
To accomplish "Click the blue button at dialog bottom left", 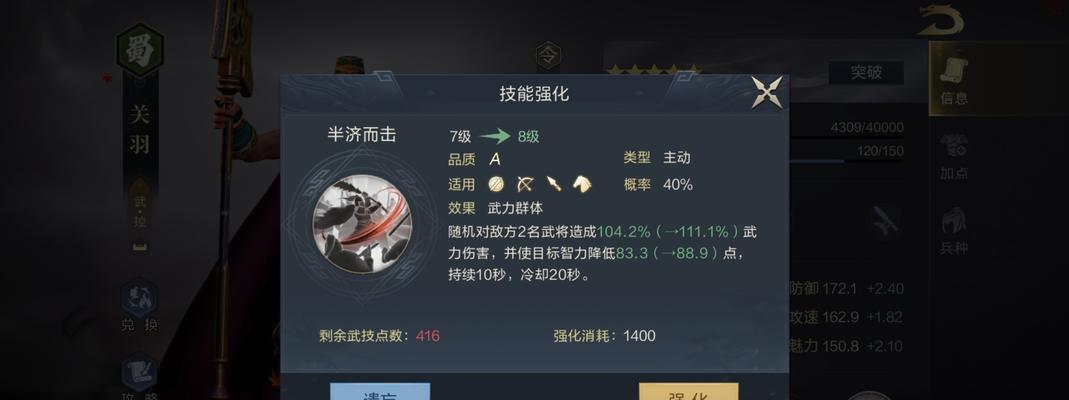I will [380, 392].
